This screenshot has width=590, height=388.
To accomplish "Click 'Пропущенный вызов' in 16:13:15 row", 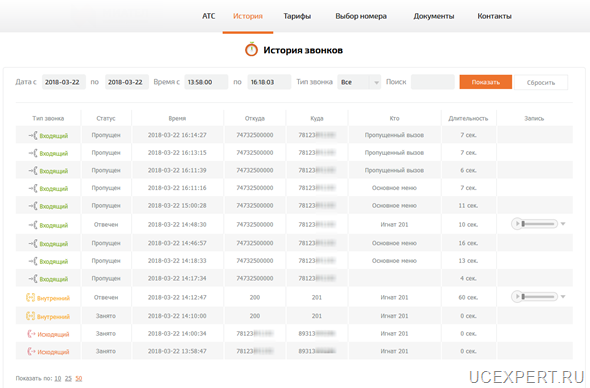I will 394,152.
